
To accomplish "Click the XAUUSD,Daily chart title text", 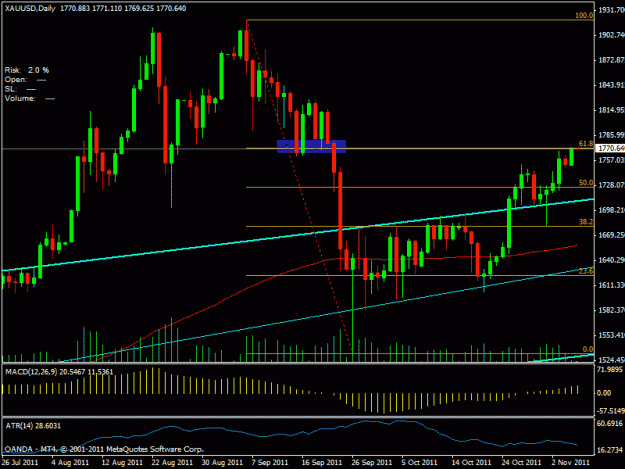I will click(30, 8).
